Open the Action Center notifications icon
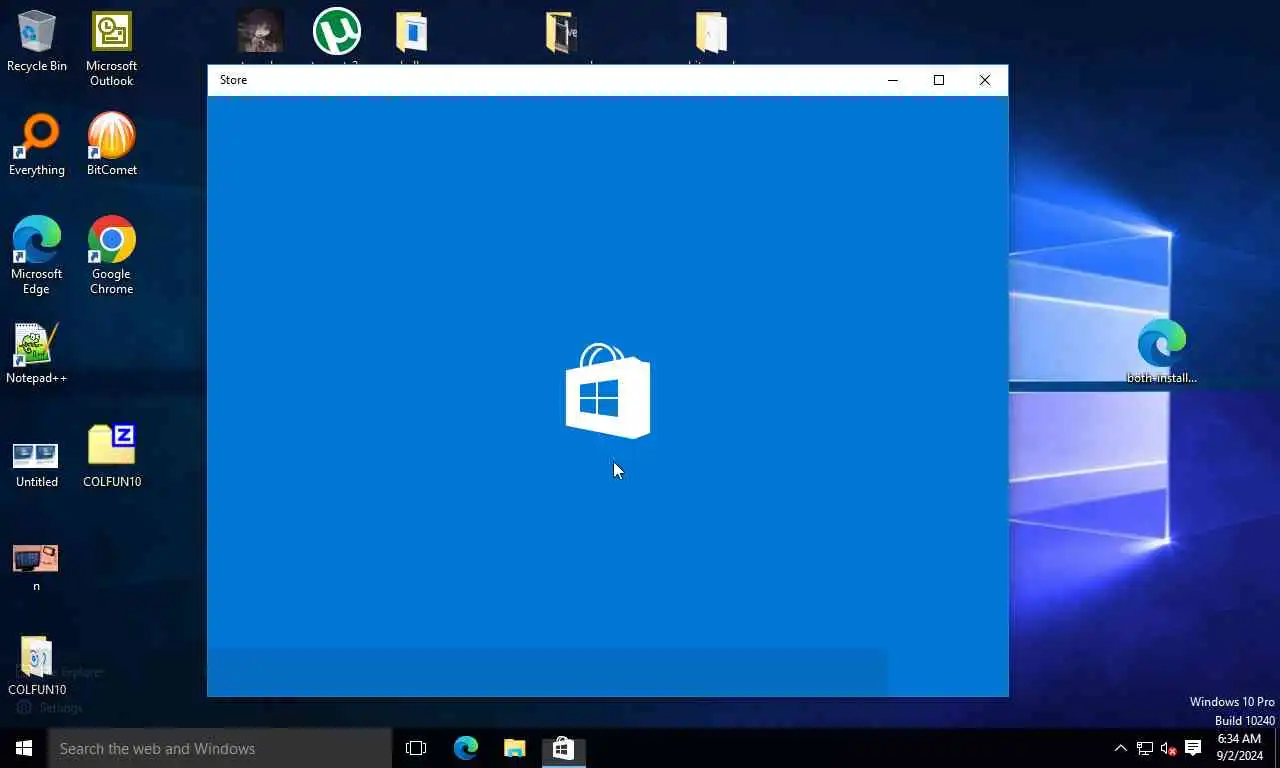The image size is (1280, 768). coord(1193,748)
